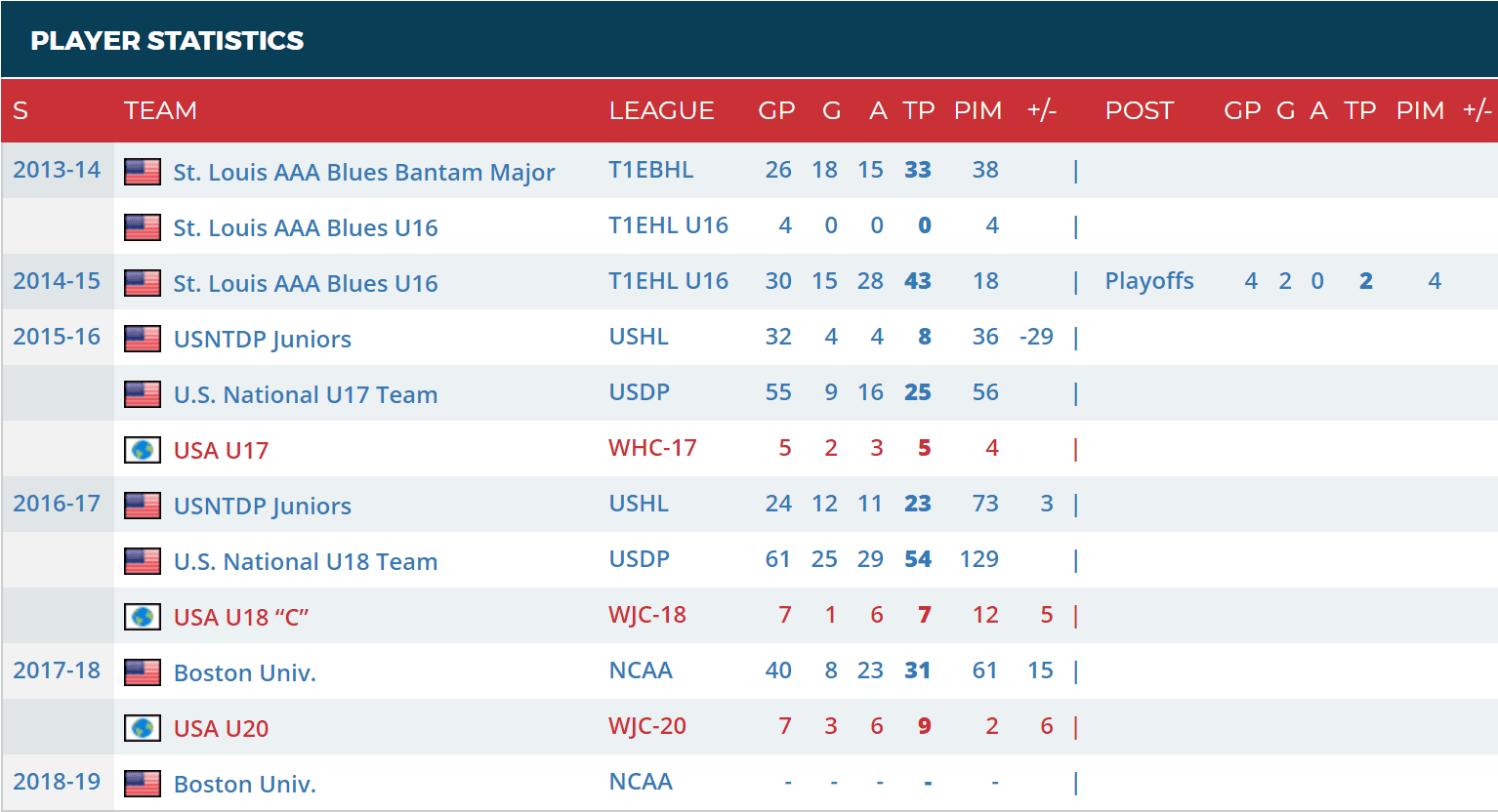
Task: Select the 2014-15 season link
Action: pos(57,281)
